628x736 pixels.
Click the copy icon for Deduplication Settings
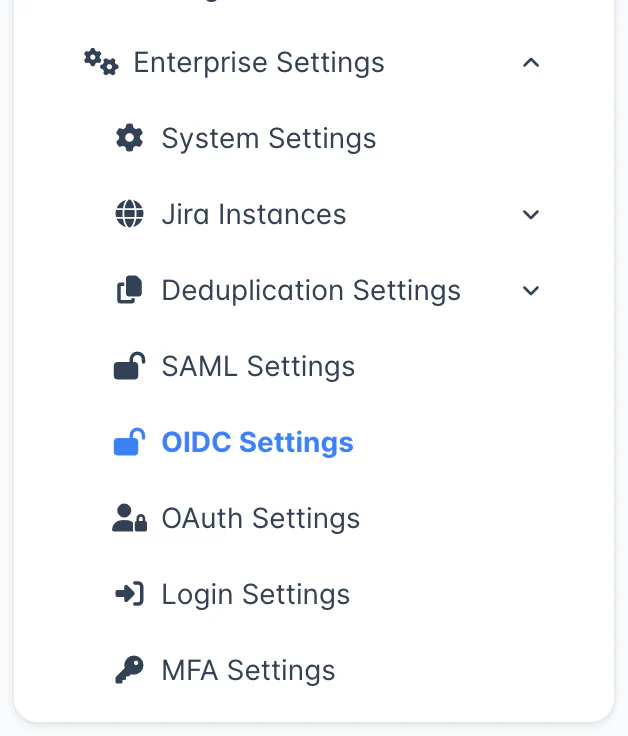[x=129, y=290]
